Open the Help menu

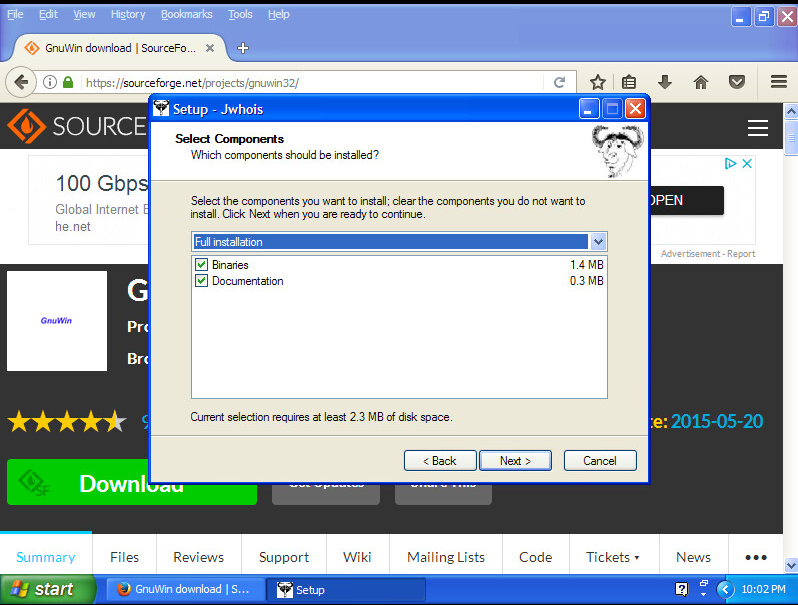pyautogui.click(x=278, y=14)
